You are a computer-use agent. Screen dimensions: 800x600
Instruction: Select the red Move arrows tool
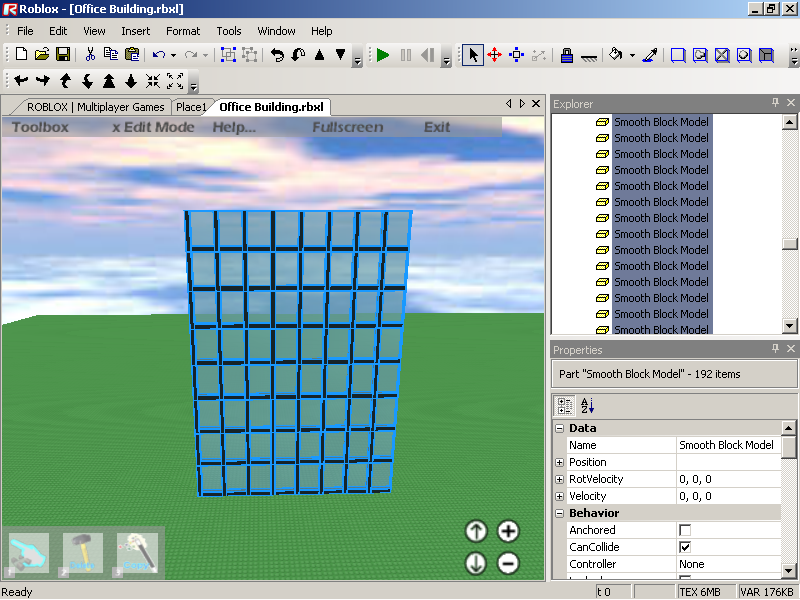coord(494,55)
